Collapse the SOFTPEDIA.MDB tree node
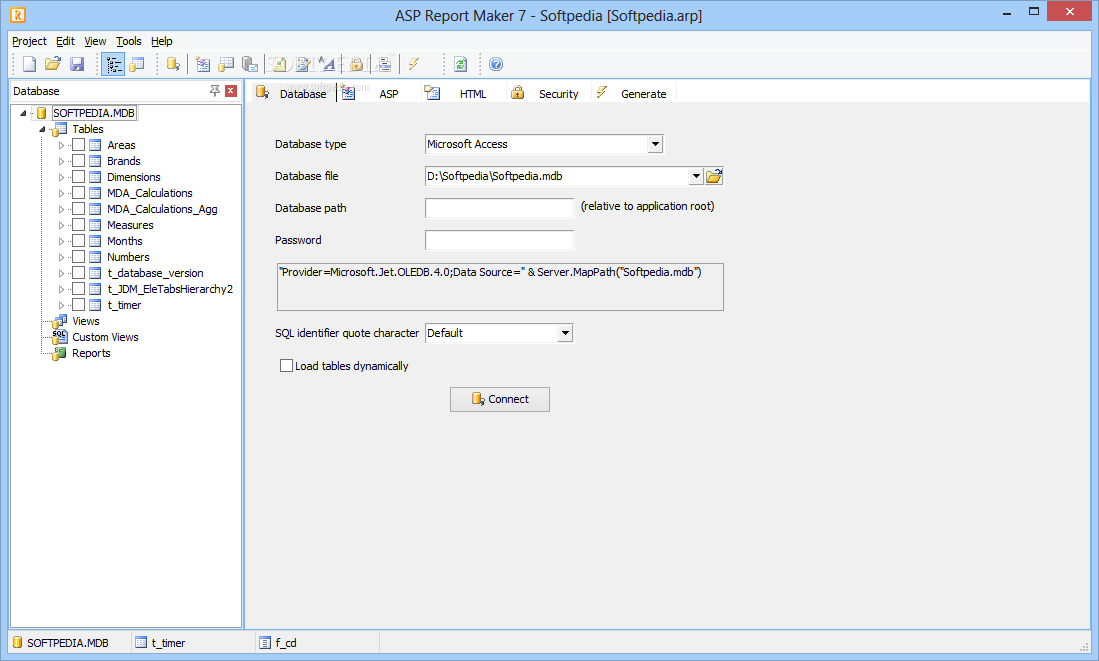Image resolution: width=1099 pixels, height=661 pixels. click(23, 113)
